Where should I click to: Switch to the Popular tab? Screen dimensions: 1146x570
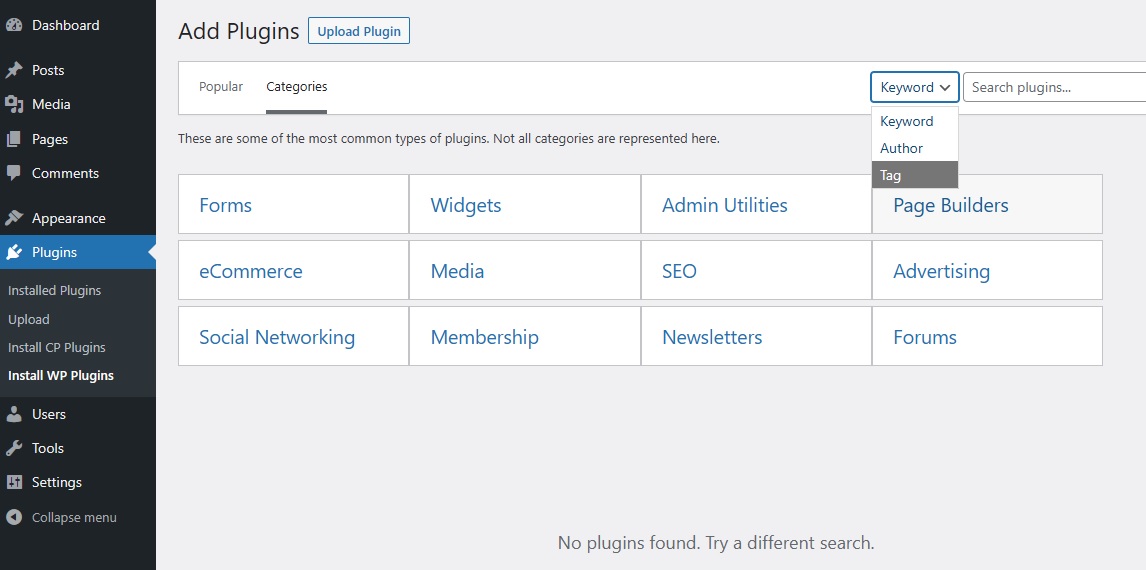[221, 87]
